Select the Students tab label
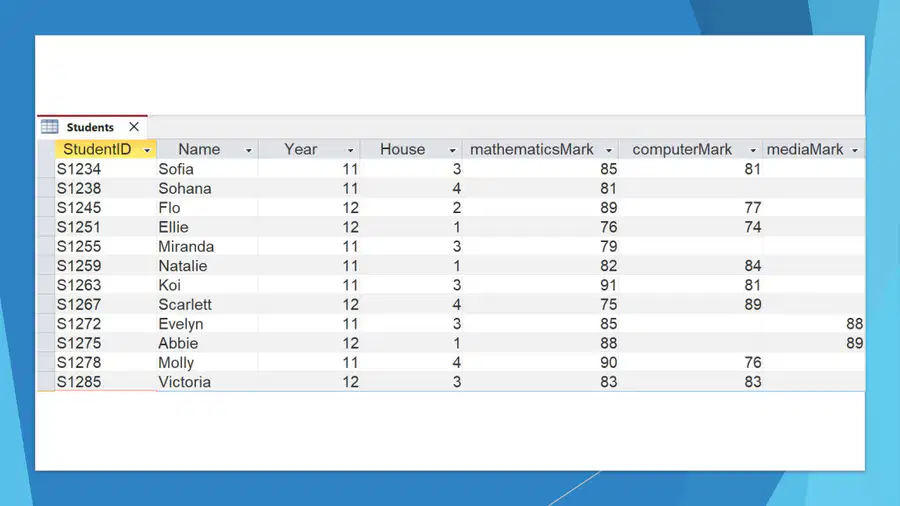 (x=90, y=127)
